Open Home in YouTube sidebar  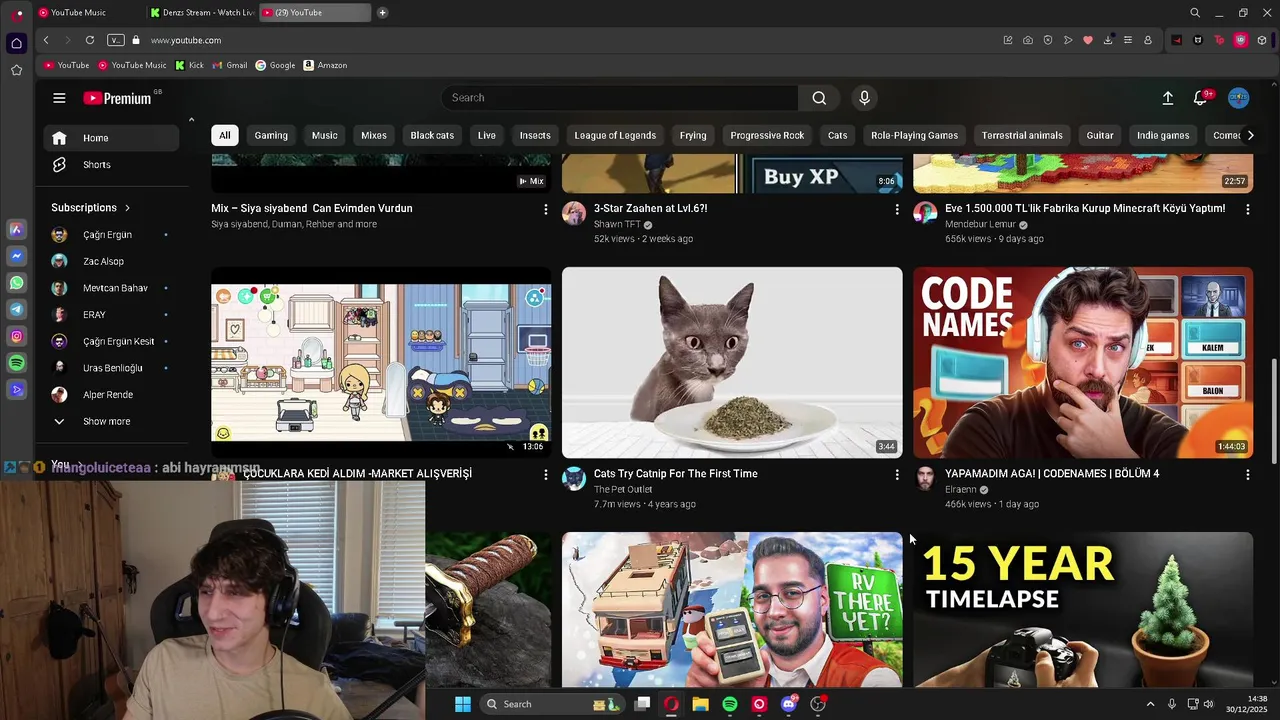coord(111,138)
